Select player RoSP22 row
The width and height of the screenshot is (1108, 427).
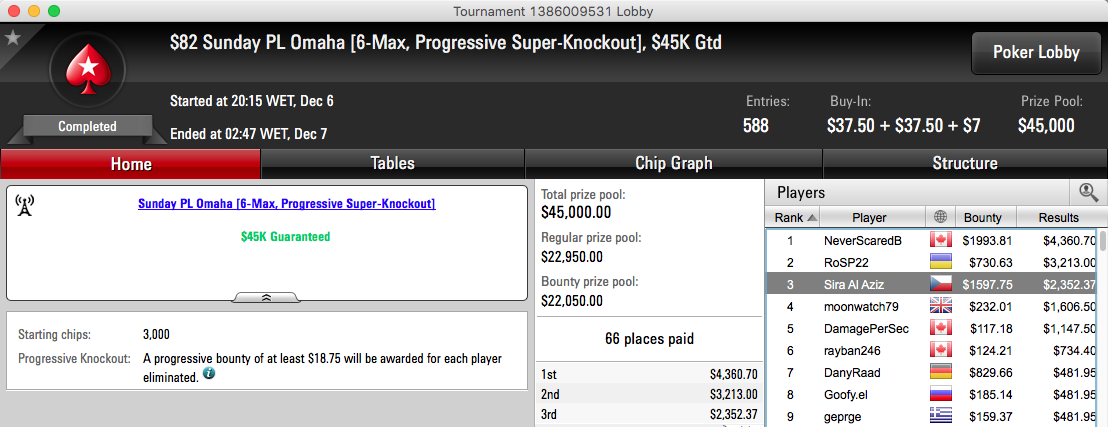point(931,262)
